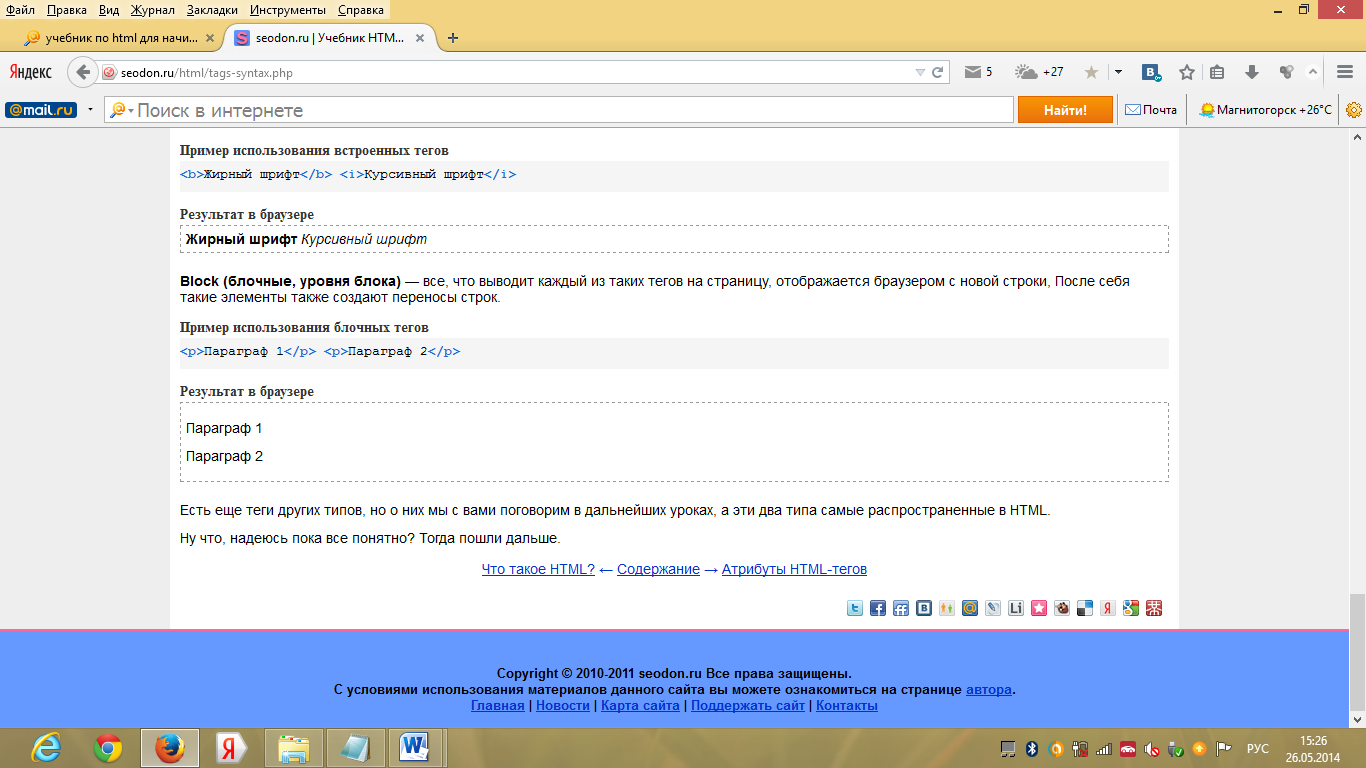Open the address bar history dropdown
Image resolution: width=1366 pixels, height=768 pixels.
pos(920,72)
